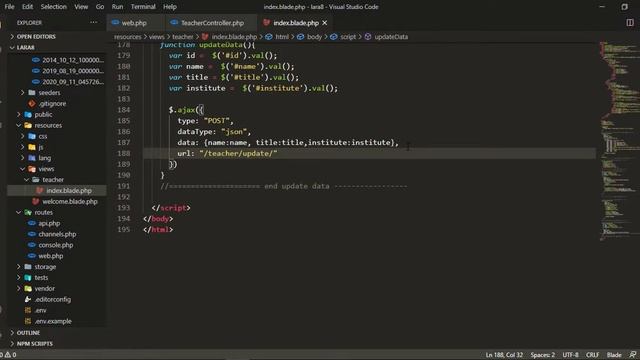Click line number 184 in the gutter
640x360 pixels.
pos(123,110)
